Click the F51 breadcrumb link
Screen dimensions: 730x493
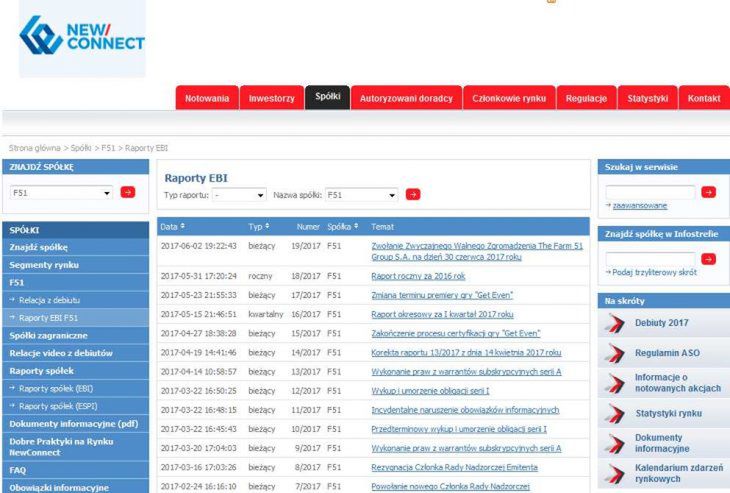coord(108,148)
